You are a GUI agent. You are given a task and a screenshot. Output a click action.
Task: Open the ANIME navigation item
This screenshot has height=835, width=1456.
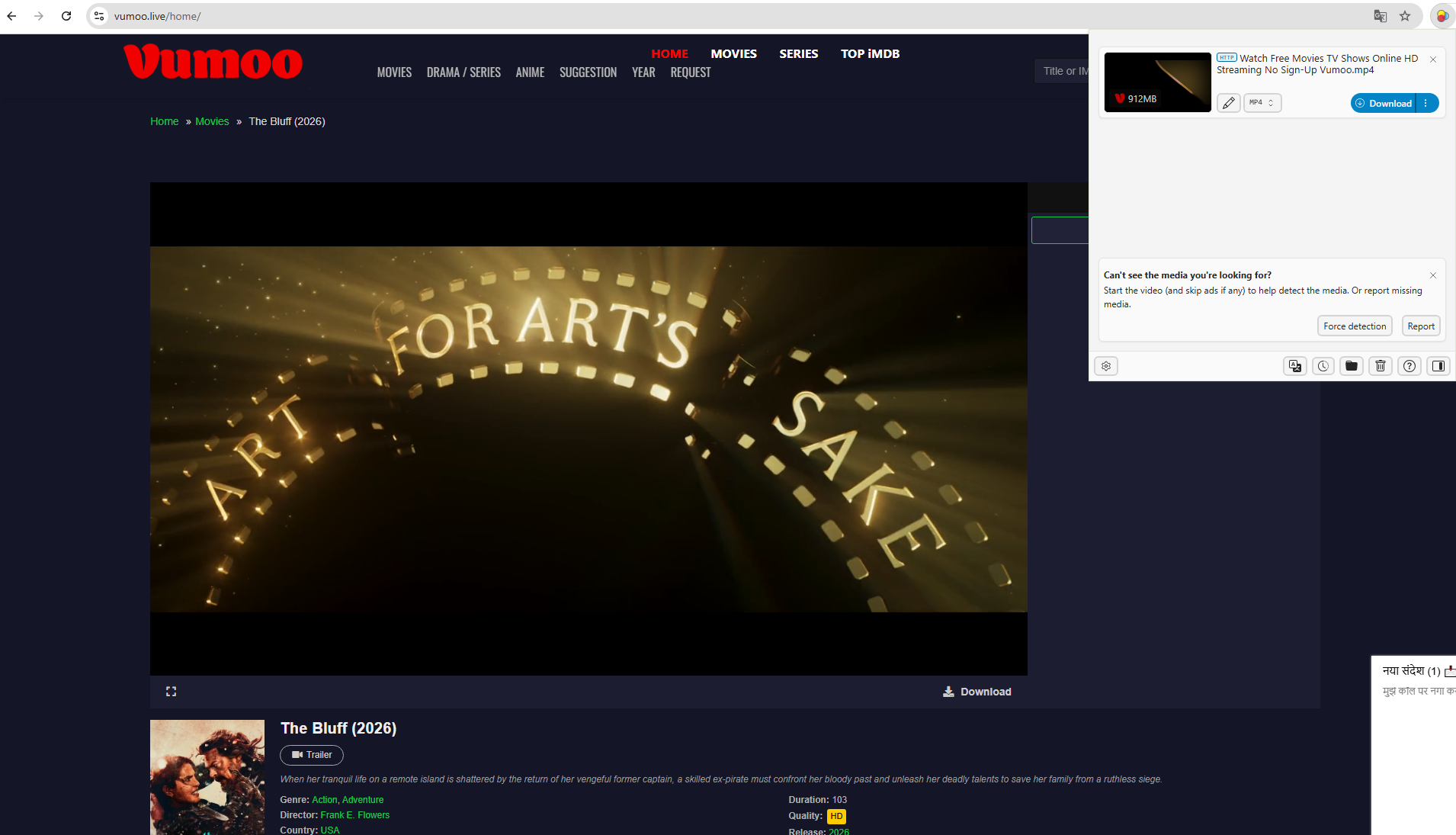point(530,72)
